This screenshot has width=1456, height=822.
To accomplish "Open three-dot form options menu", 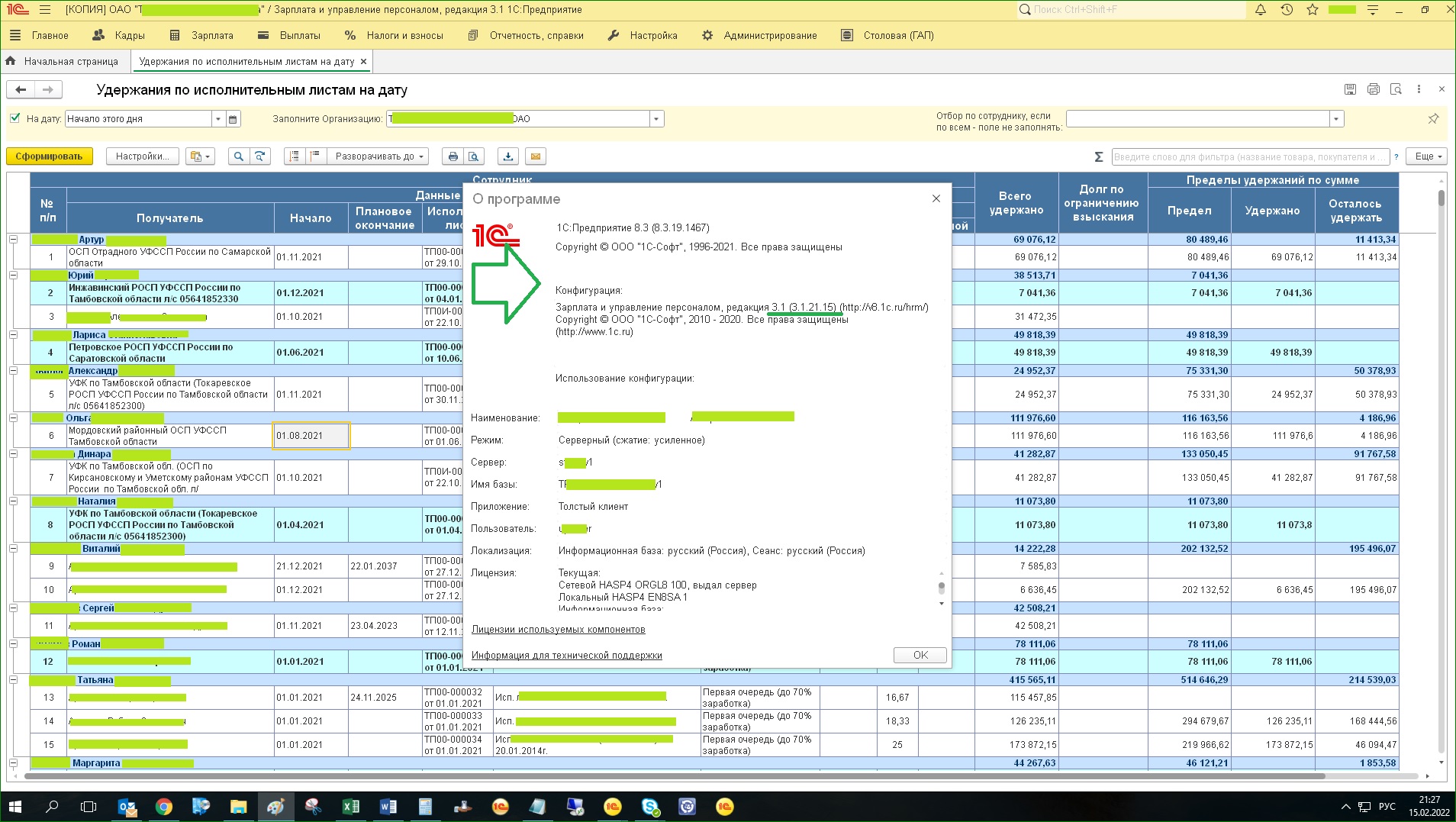I will 1419,89.
